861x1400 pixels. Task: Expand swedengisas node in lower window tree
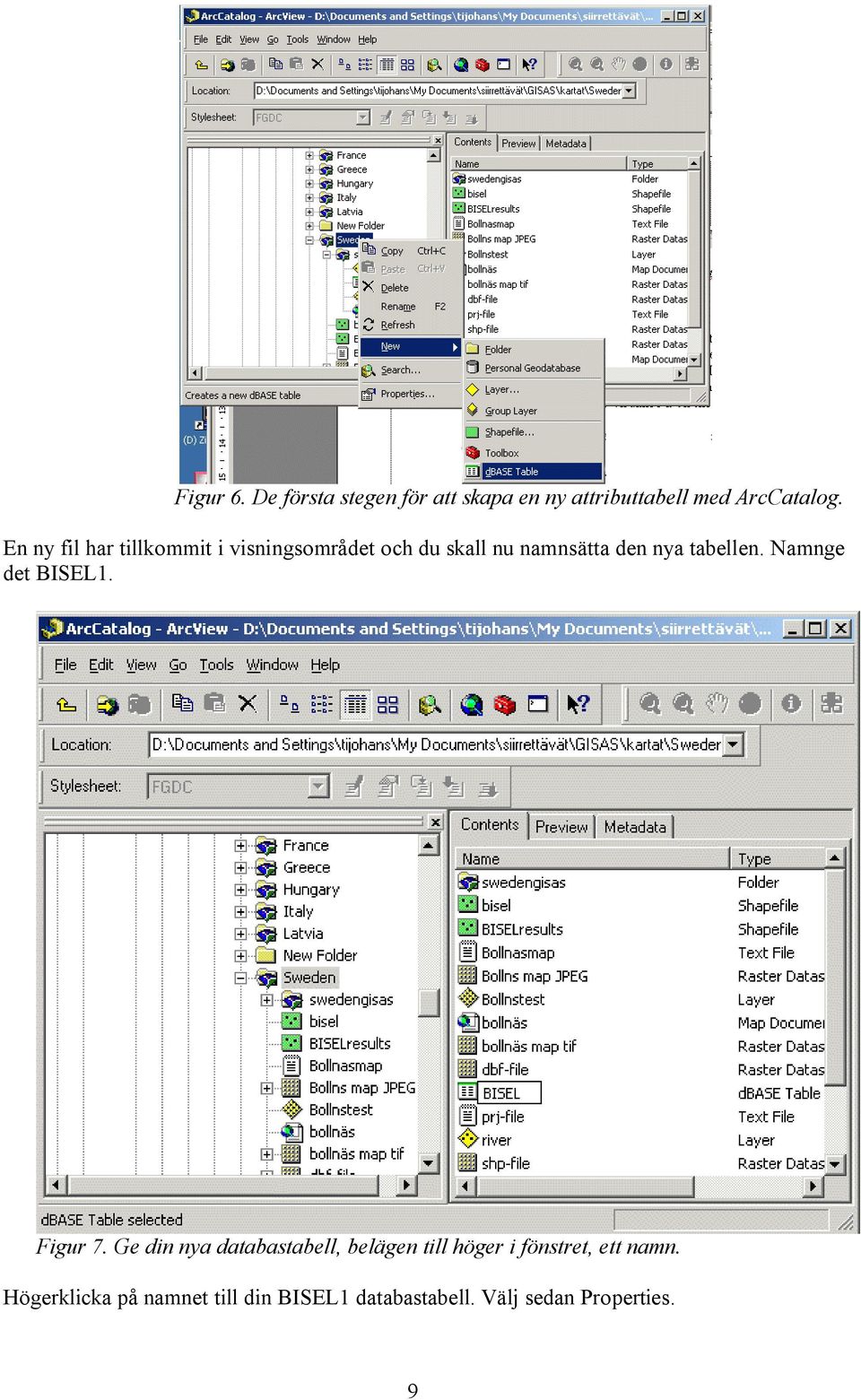(267, 1000)
